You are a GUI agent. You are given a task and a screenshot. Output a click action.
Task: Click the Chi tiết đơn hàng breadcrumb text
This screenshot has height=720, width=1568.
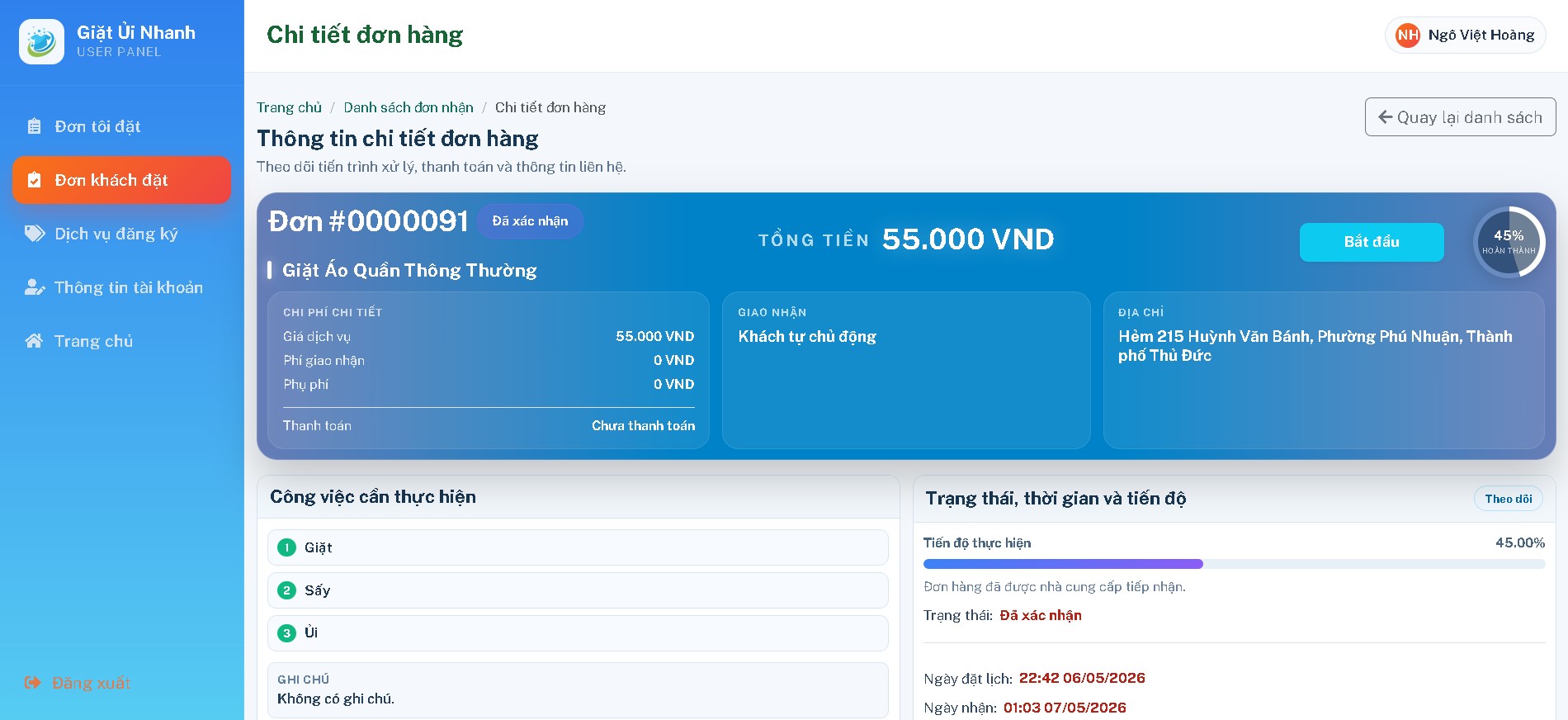tap(550, 107)
